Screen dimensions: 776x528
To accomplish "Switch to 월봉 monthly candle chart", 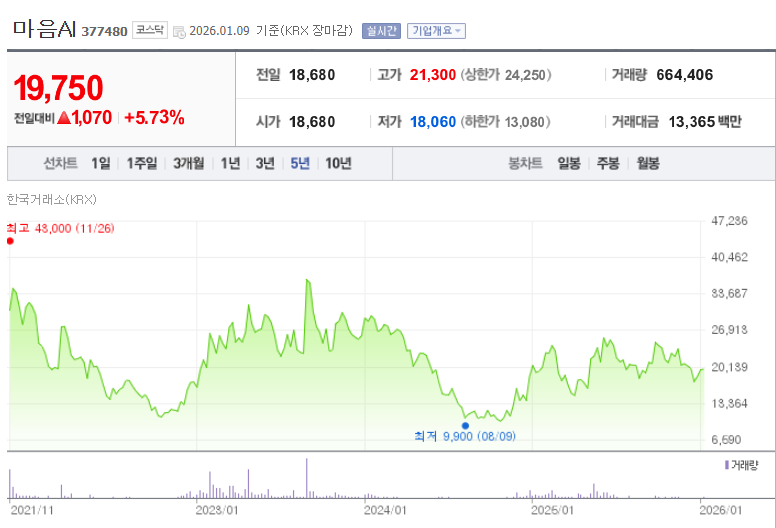I will (x=648, y=163).
